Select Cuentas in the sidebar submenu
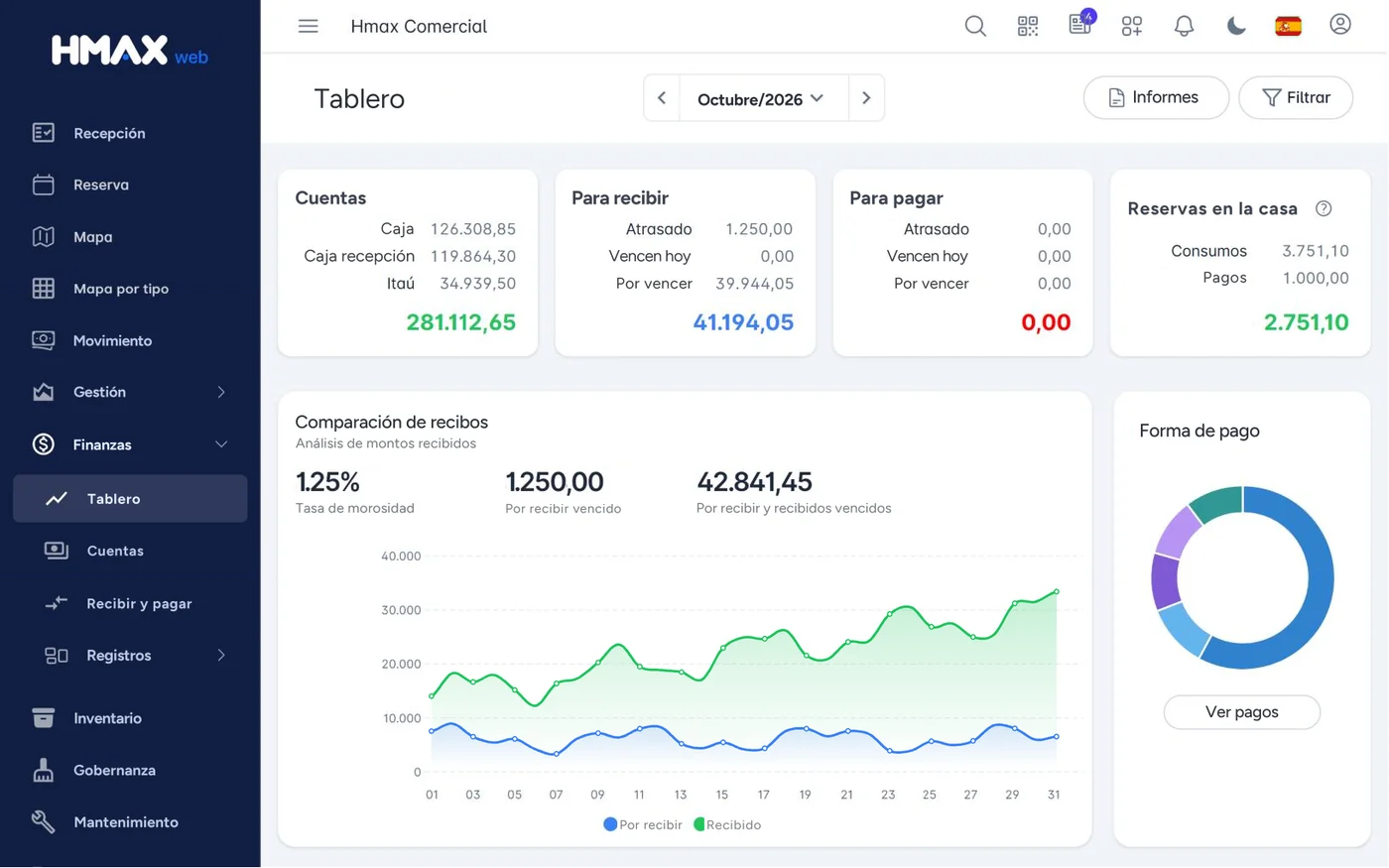 130,551
